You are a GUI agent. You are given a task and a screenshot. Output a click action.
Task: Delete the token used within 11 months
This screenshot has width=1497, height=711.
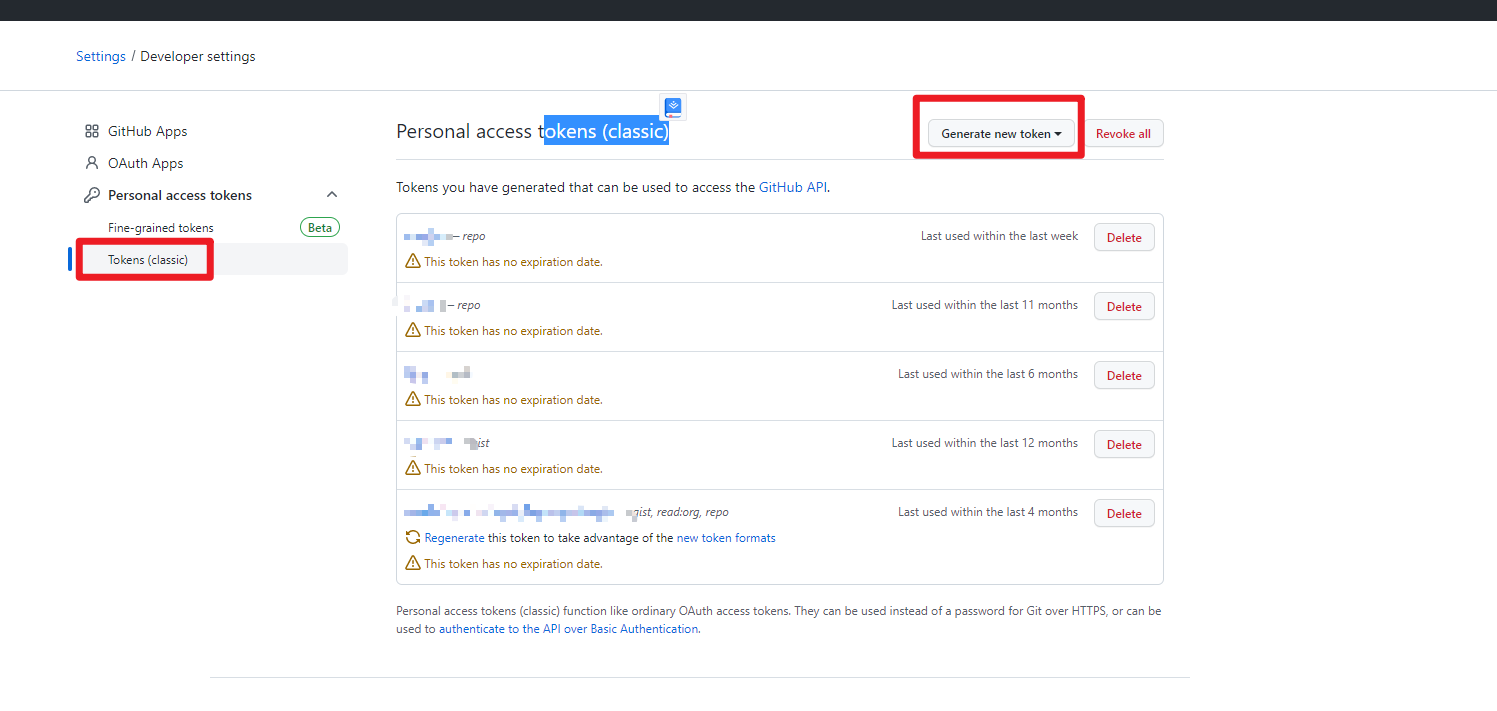tap(1124, 307)
